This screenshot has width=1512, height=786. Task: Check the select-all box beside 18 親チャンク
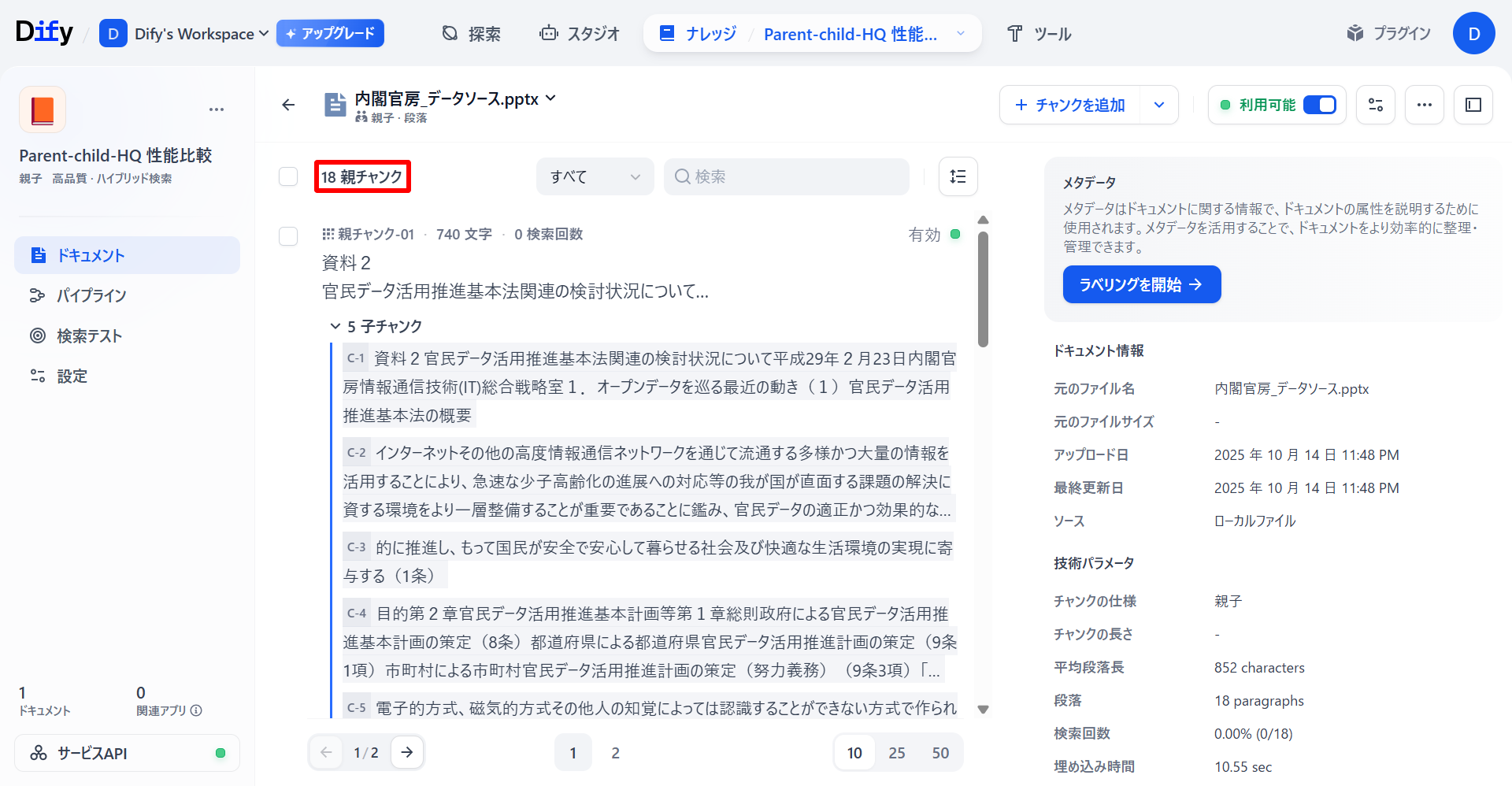pos(287,176)
